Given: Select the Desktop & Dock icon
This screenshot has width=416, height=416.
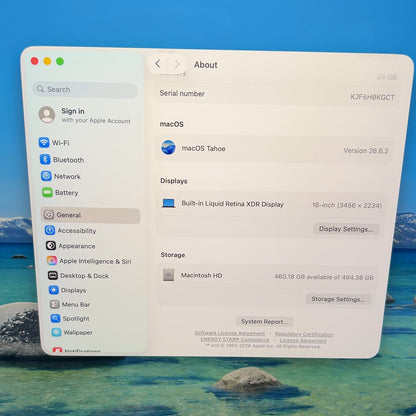Looking at the screenshot, I should point(53,275).
